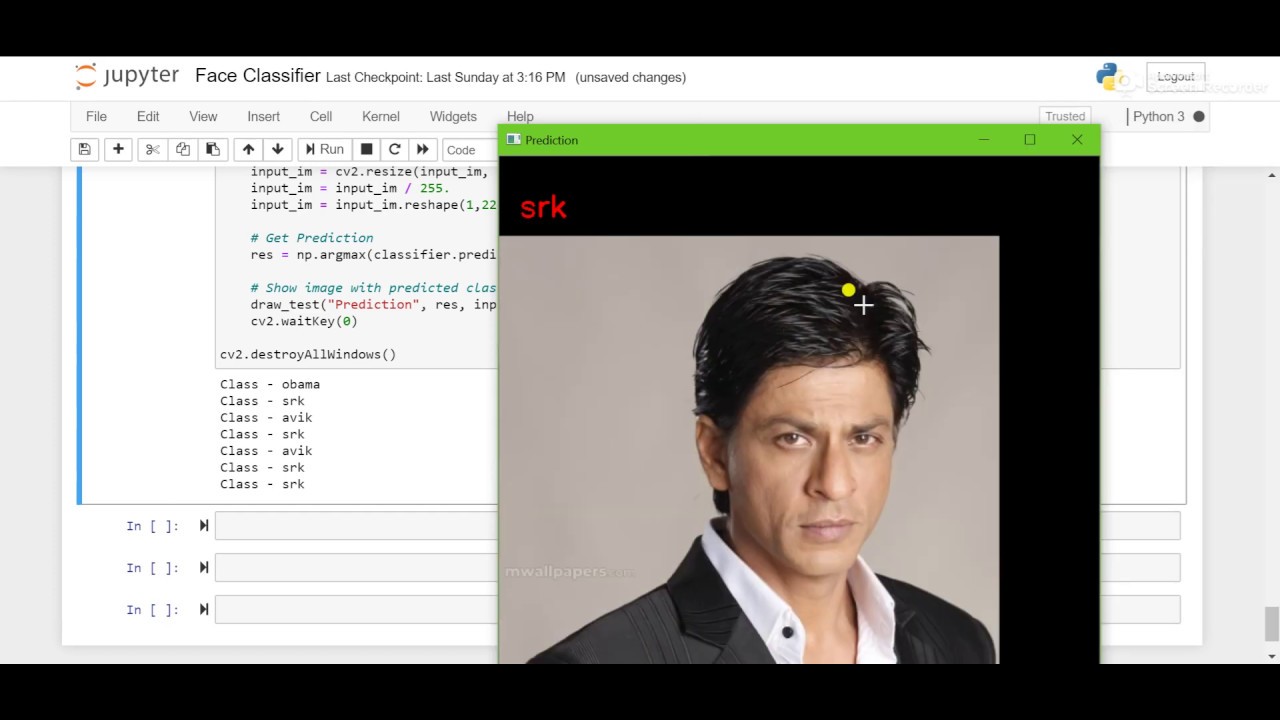
Task: Move selected cell up arrow
Action: click(248, 149)
